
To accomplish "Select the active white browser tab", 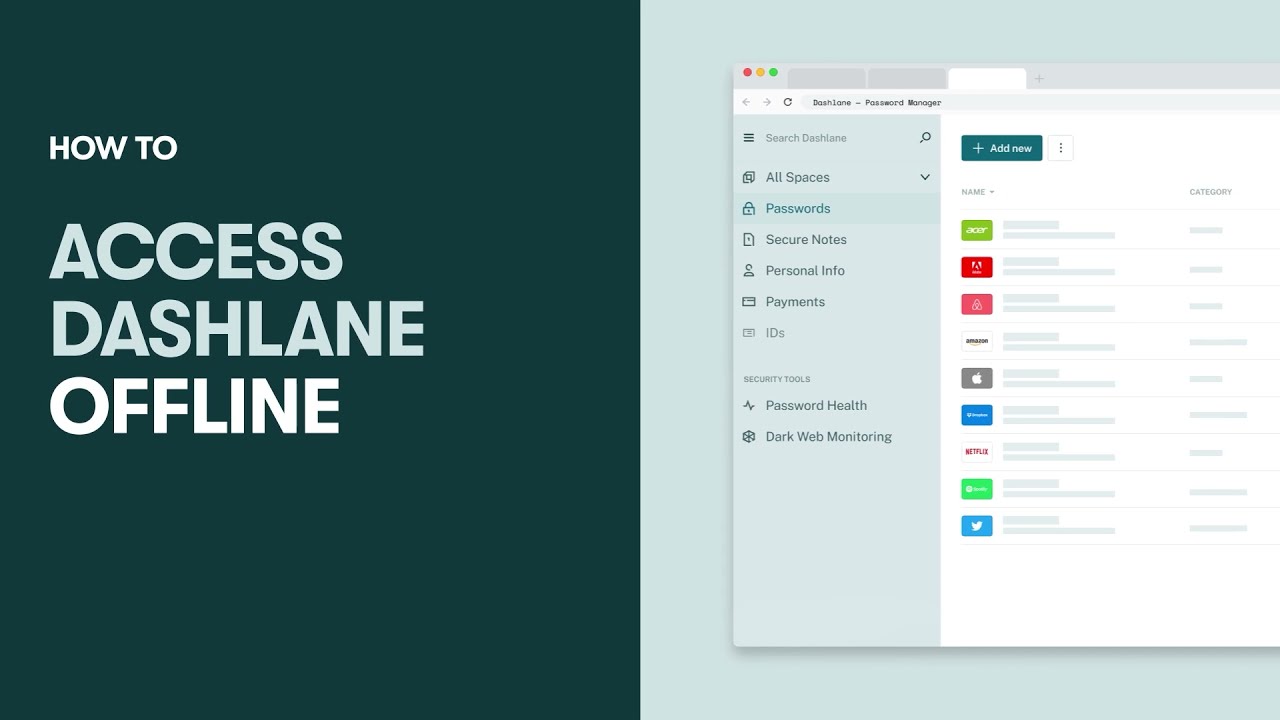I will coord(986,79).
